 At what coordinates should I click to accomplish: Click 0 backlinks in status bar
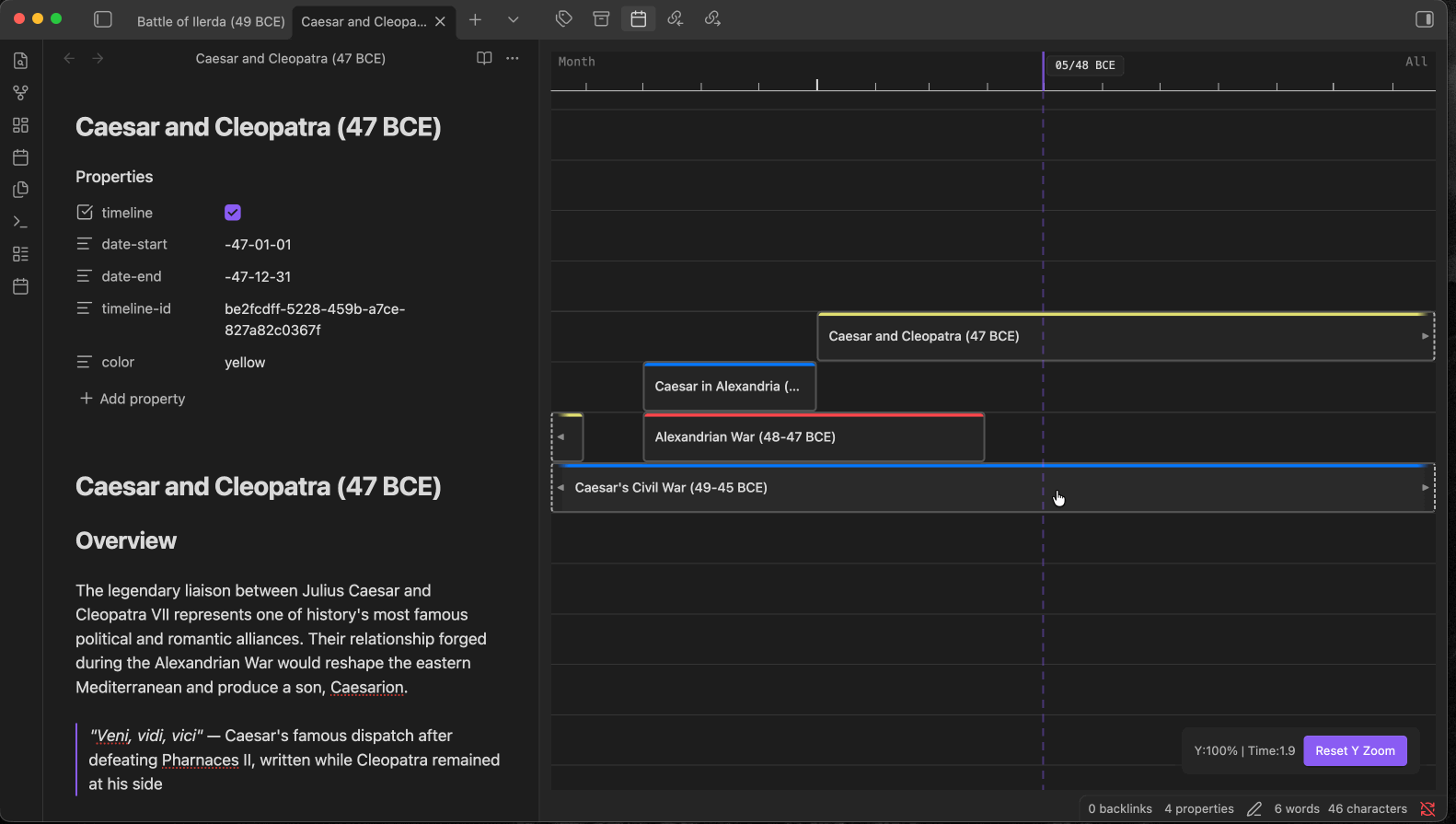(1120, 808)
